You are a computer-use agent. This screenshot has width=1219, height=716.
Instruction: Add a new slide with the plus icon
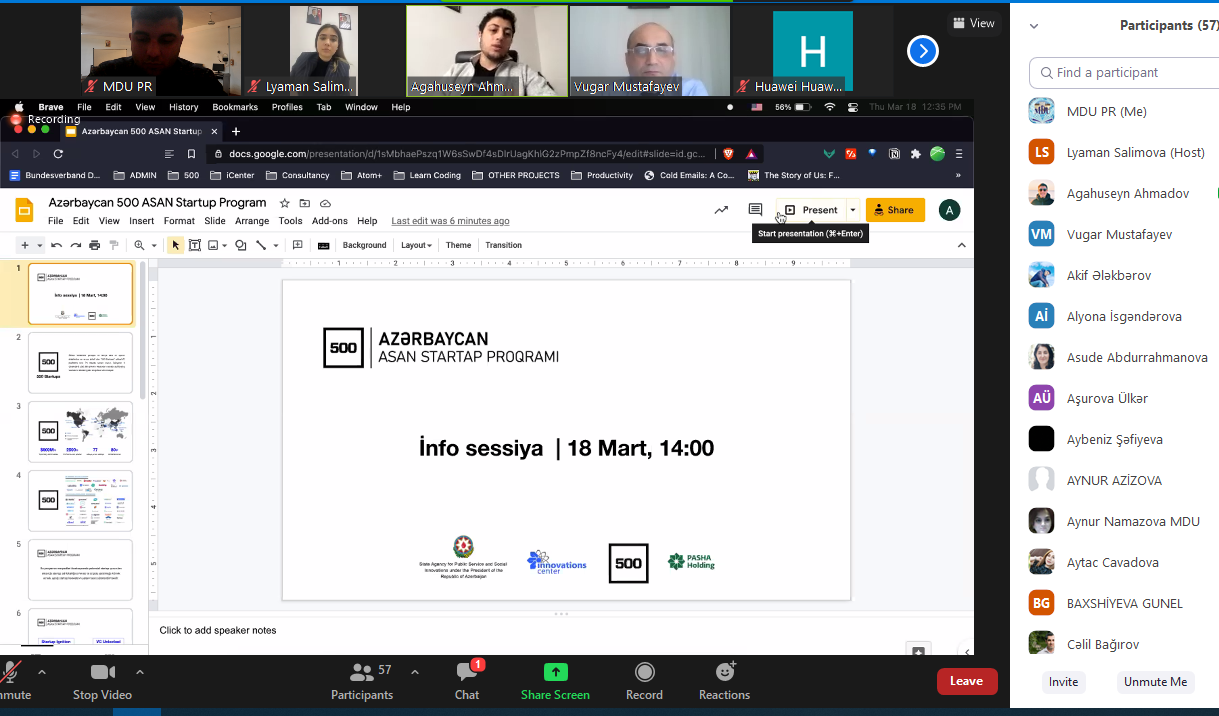point(24,245)
